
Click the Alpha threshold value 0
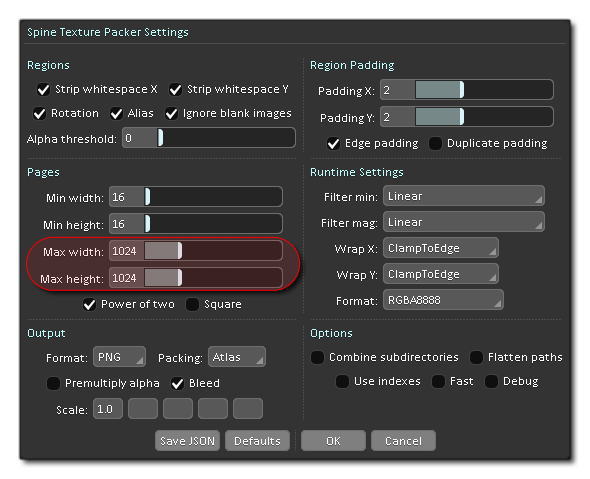click(x=128, y=138)
